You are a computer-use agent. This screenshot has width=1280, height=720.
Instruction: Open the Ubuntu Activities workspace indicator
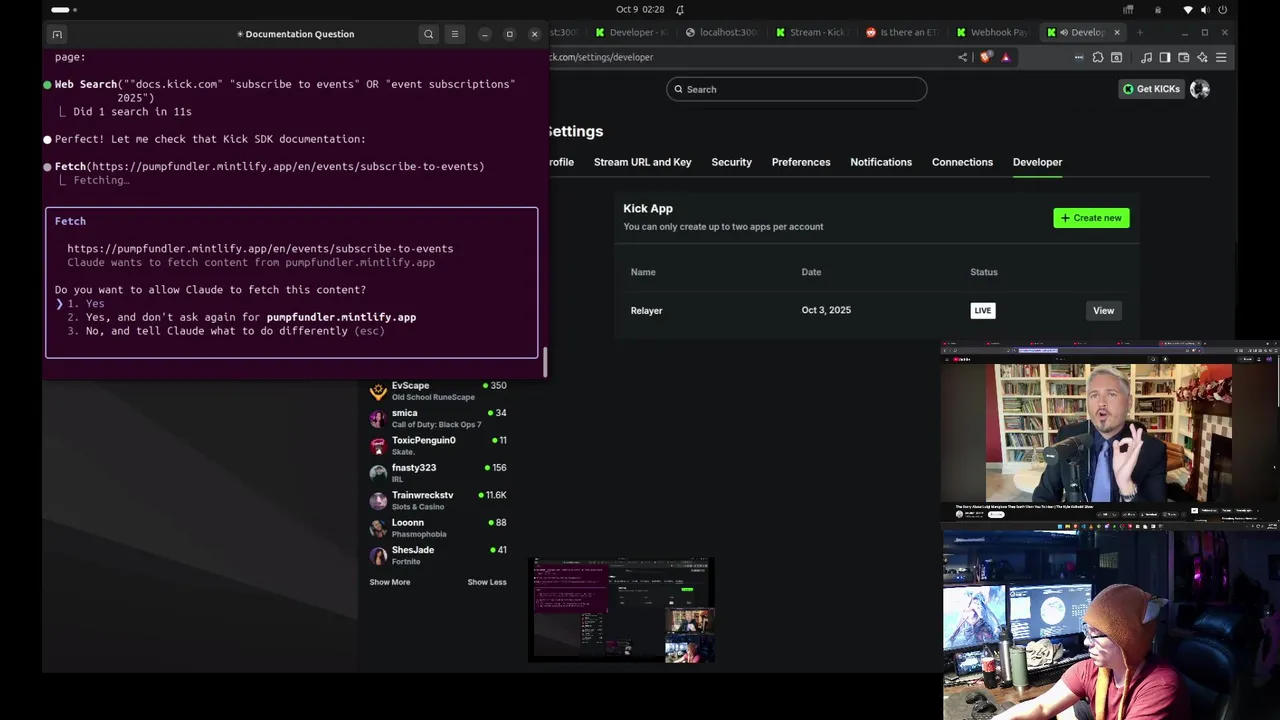point(64,10)
